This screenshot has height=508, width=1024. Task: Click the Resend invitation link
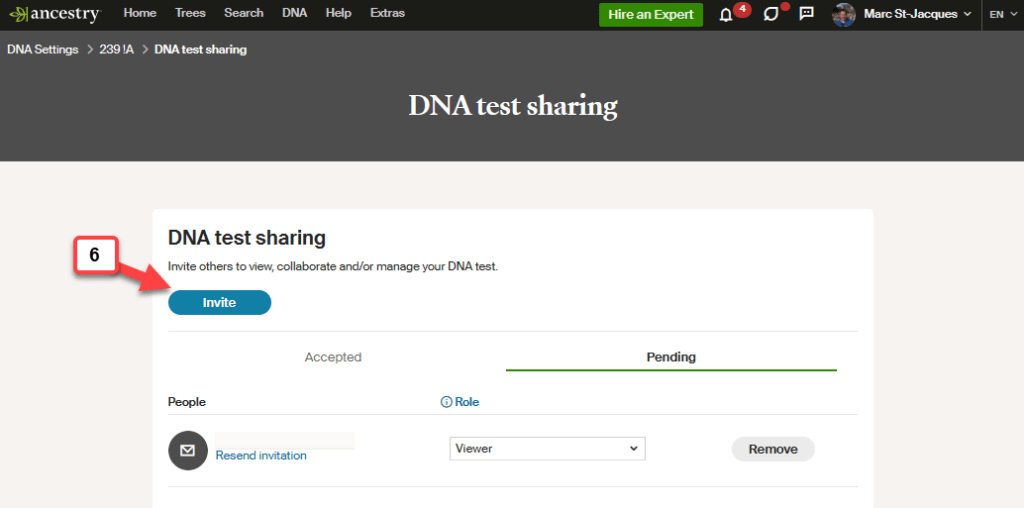point(261,456)
